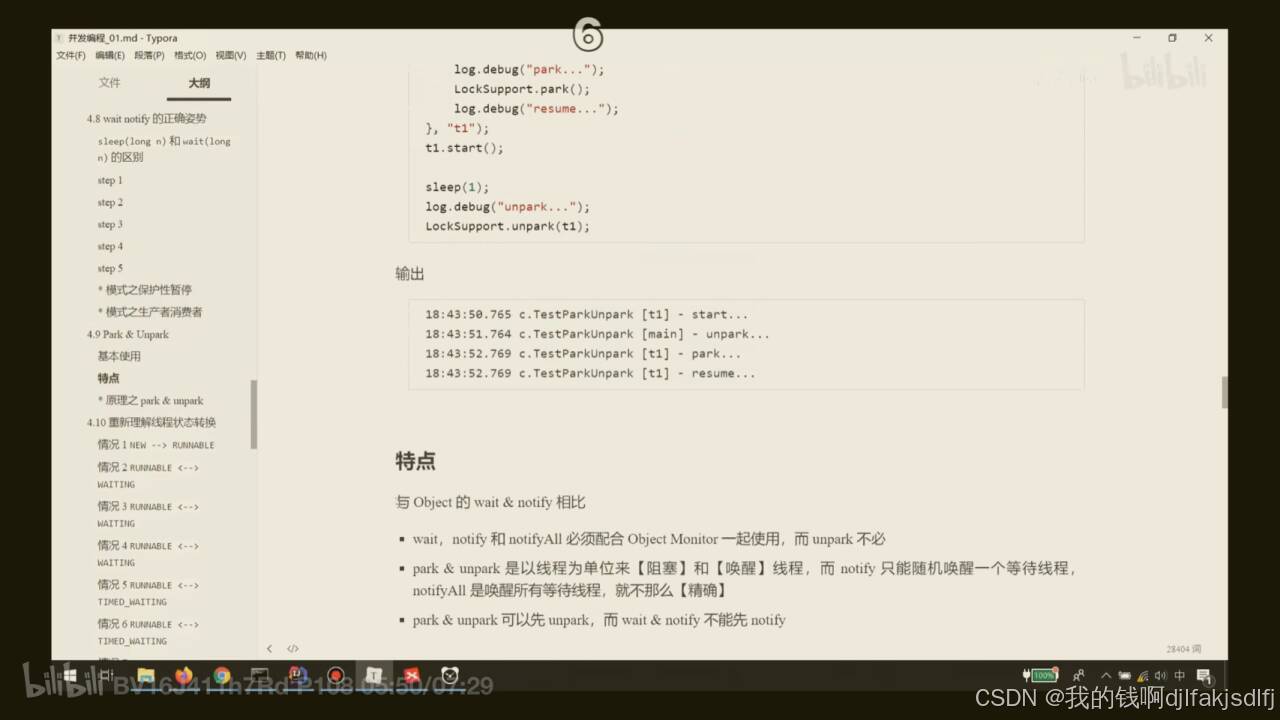Open the alarm clock app in the taskbar

point(449,675)
